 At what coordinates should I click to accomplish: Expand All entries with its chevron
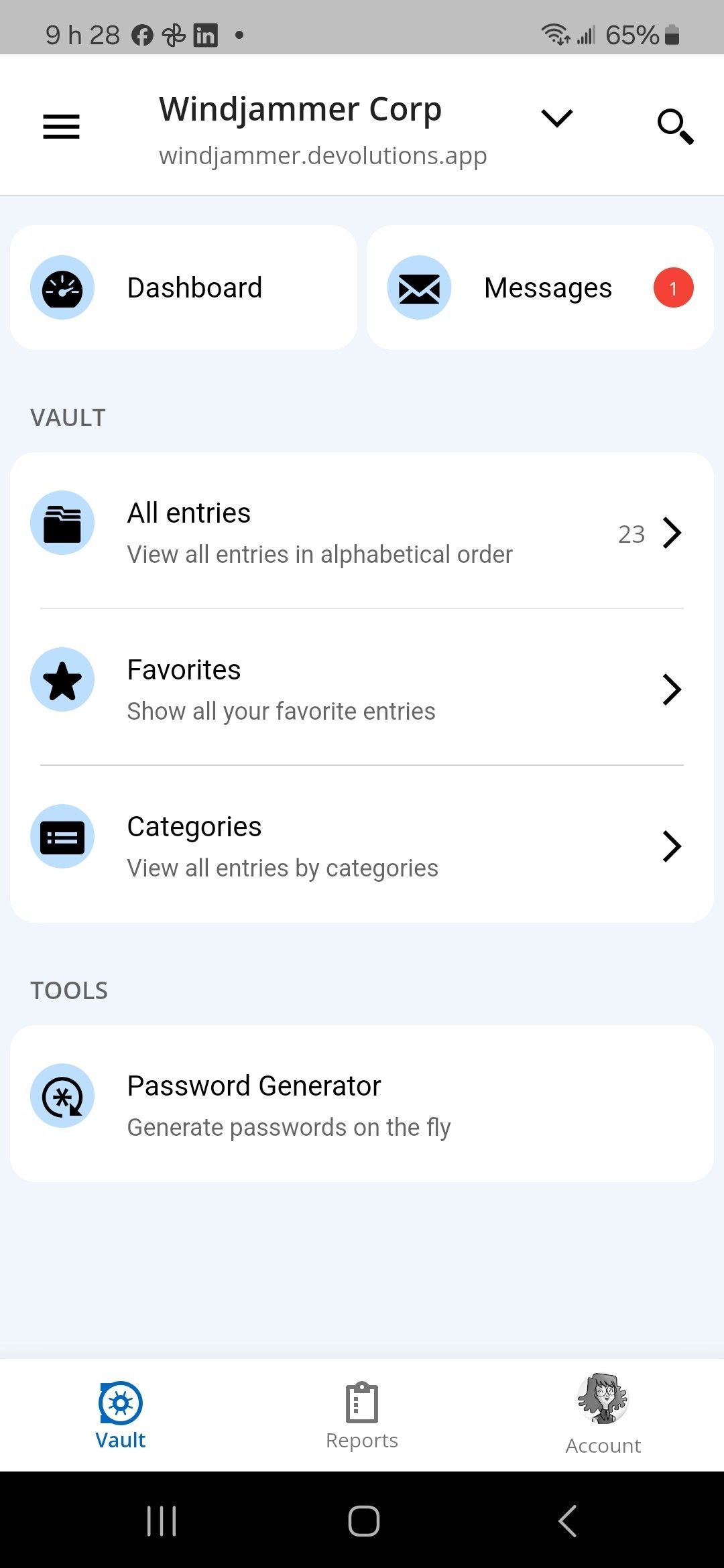pos(672,533)
